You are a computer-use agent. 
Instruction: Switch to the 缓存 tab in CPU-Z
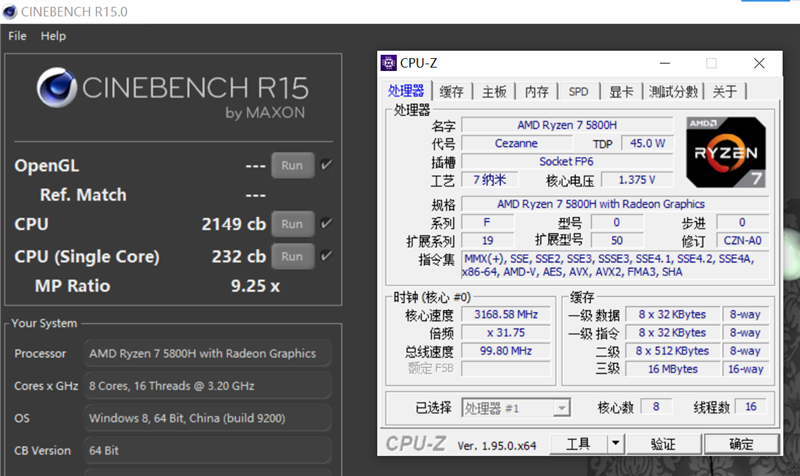tap(452, 92)
